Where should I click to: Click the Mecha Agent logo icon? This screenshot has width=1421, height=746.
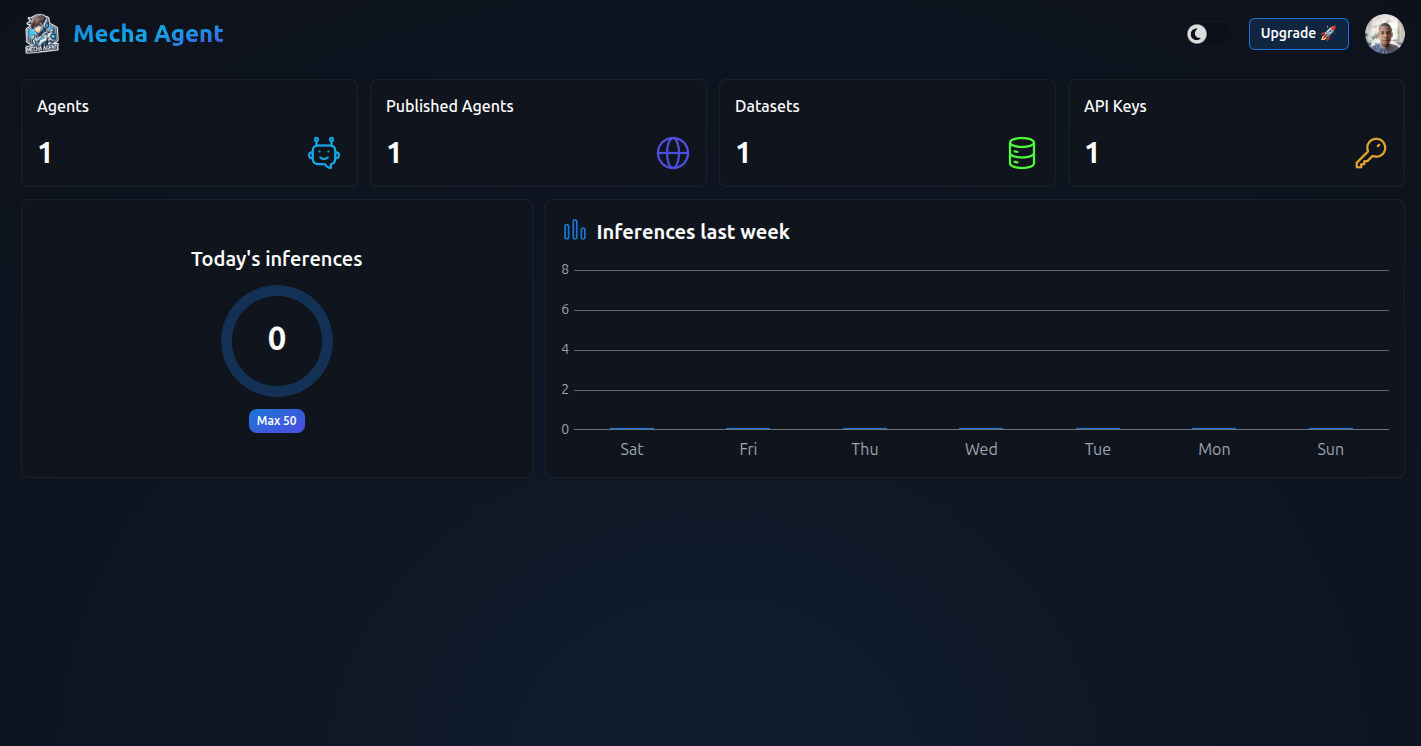[42, 34]
